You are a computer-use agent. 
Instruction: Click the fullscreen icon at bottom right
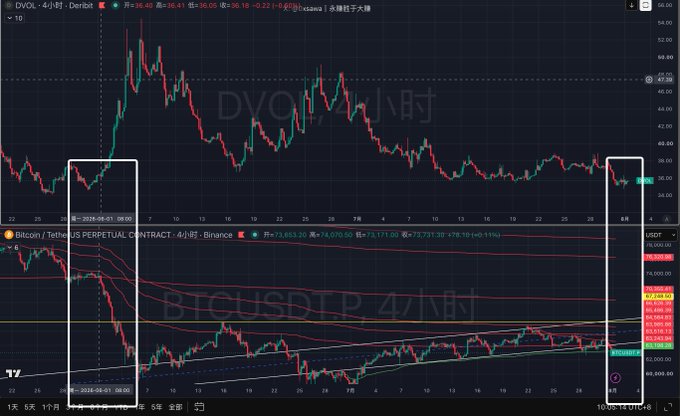pyautogui.click(x=668, y=407)
